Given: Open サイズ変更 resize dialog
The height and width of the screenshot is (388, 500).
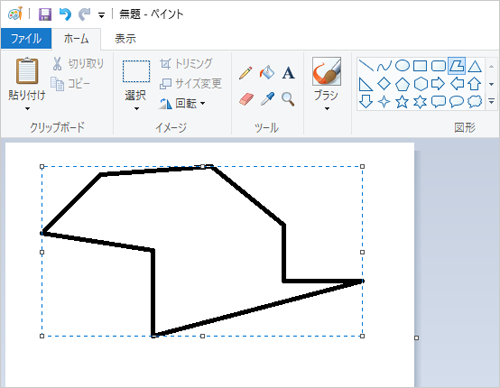Looking at the screenshot, I should (x=191, y=83).
